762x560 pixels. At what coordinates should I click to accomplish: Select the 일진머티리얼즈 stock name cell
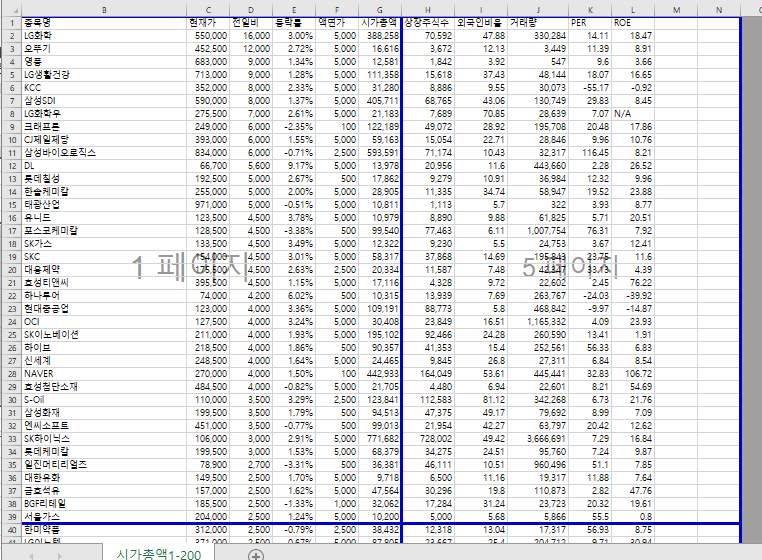tap(104, 465)
